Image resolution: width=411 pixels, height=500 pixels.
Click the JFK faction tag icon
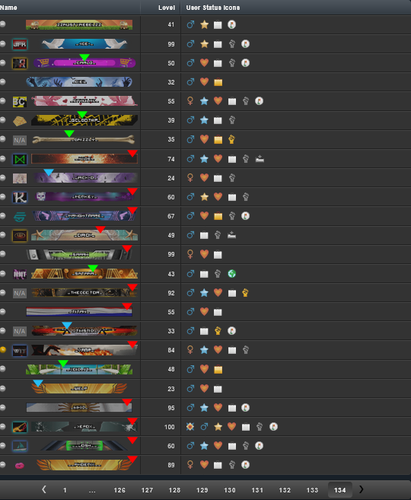[20, 44]
